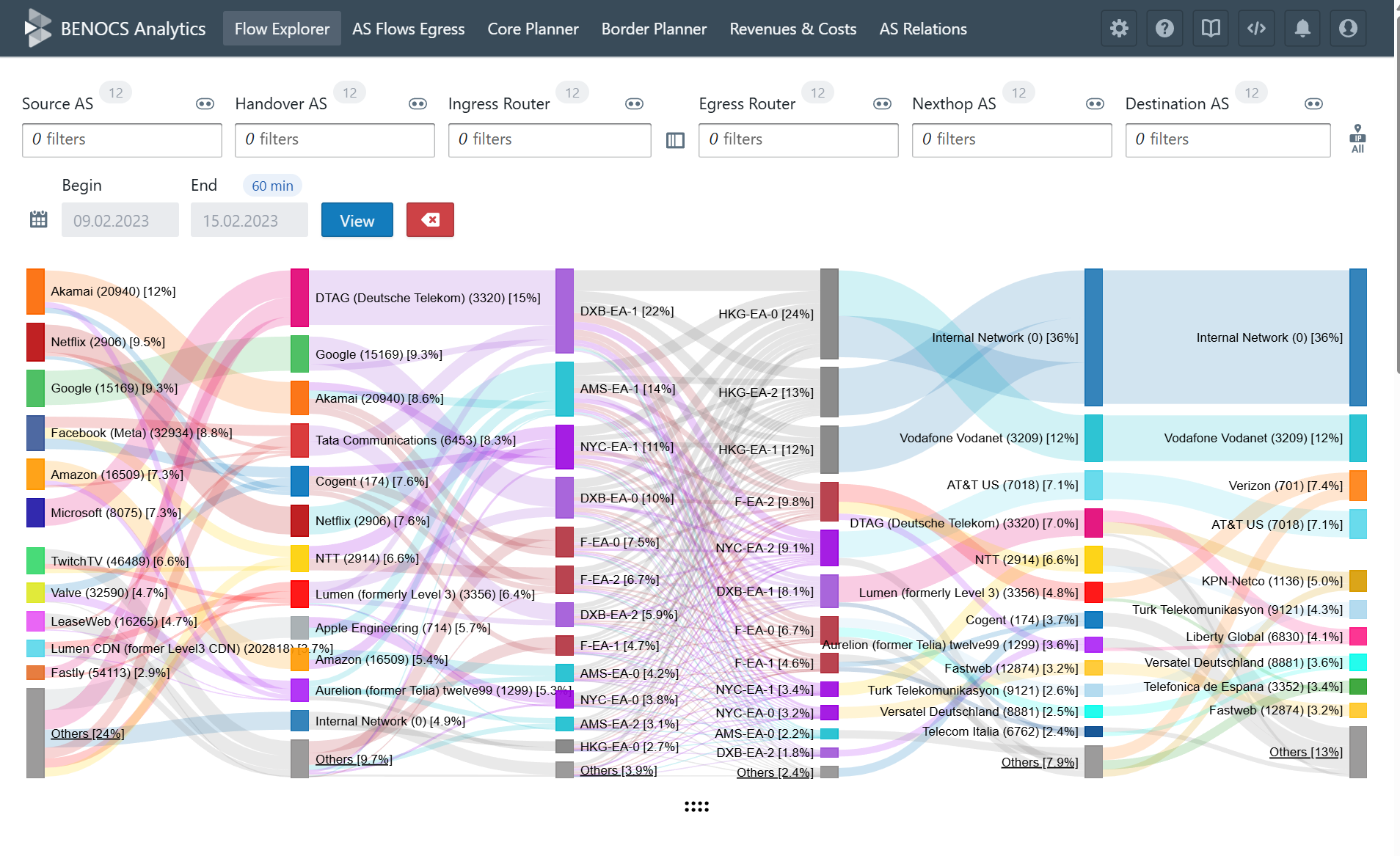Toggle Nexthop AS visibility eye icon
Image resolution: width=1400 pixels, height=856 pixels.
coord(1095,104)
